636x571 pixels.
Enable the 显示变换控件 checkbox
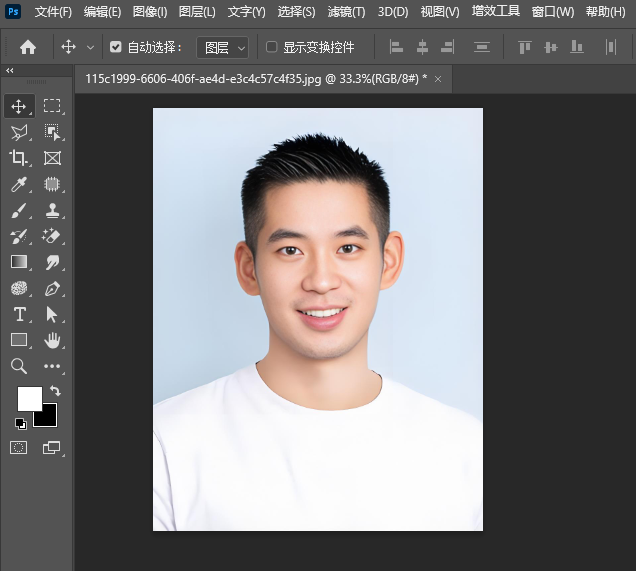(x=272, y=47)
